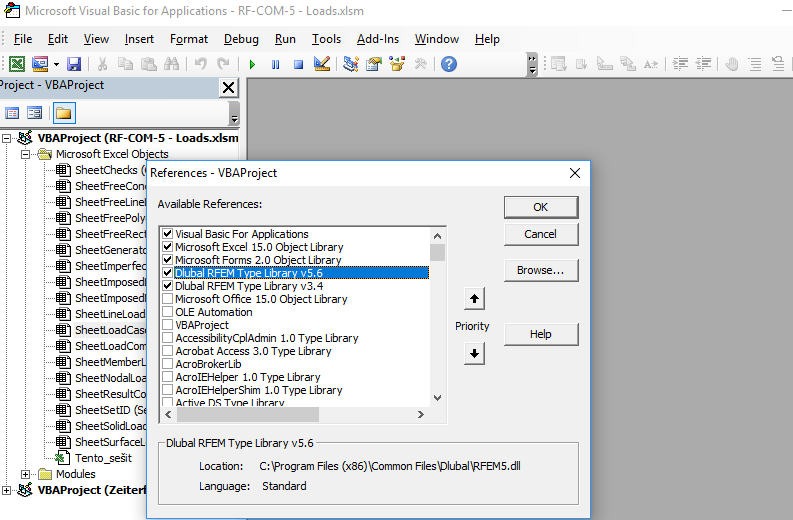
Task: Open the Tools menu
Action: (x=326, y=39)
